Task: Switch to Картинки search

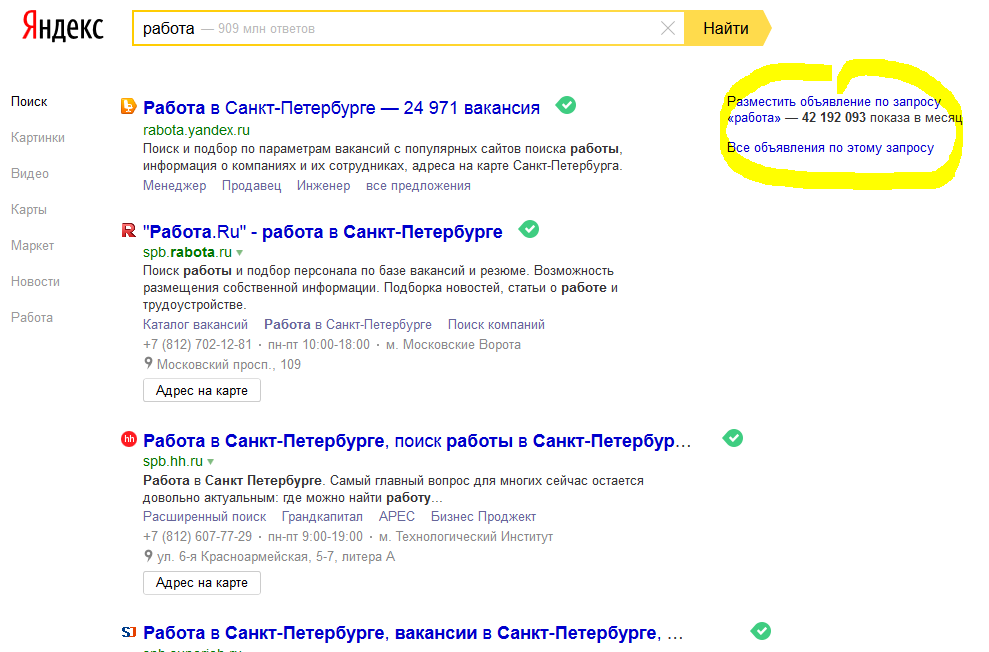Action: (38, 137)
